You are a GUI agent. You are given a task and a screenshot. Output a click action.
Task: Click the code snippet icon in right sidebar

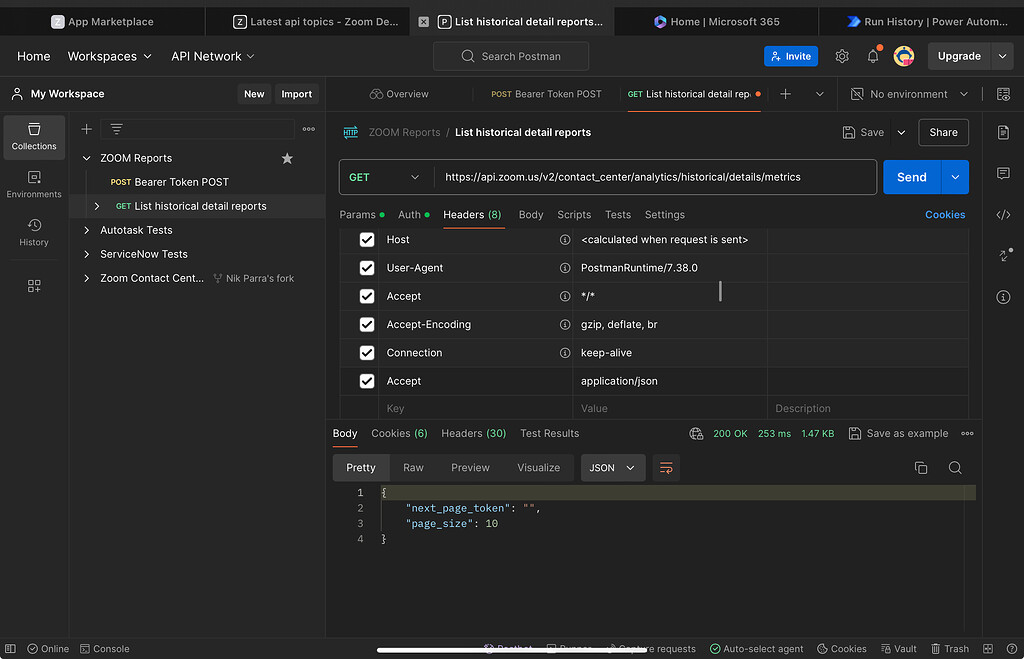click(1003, 214)
